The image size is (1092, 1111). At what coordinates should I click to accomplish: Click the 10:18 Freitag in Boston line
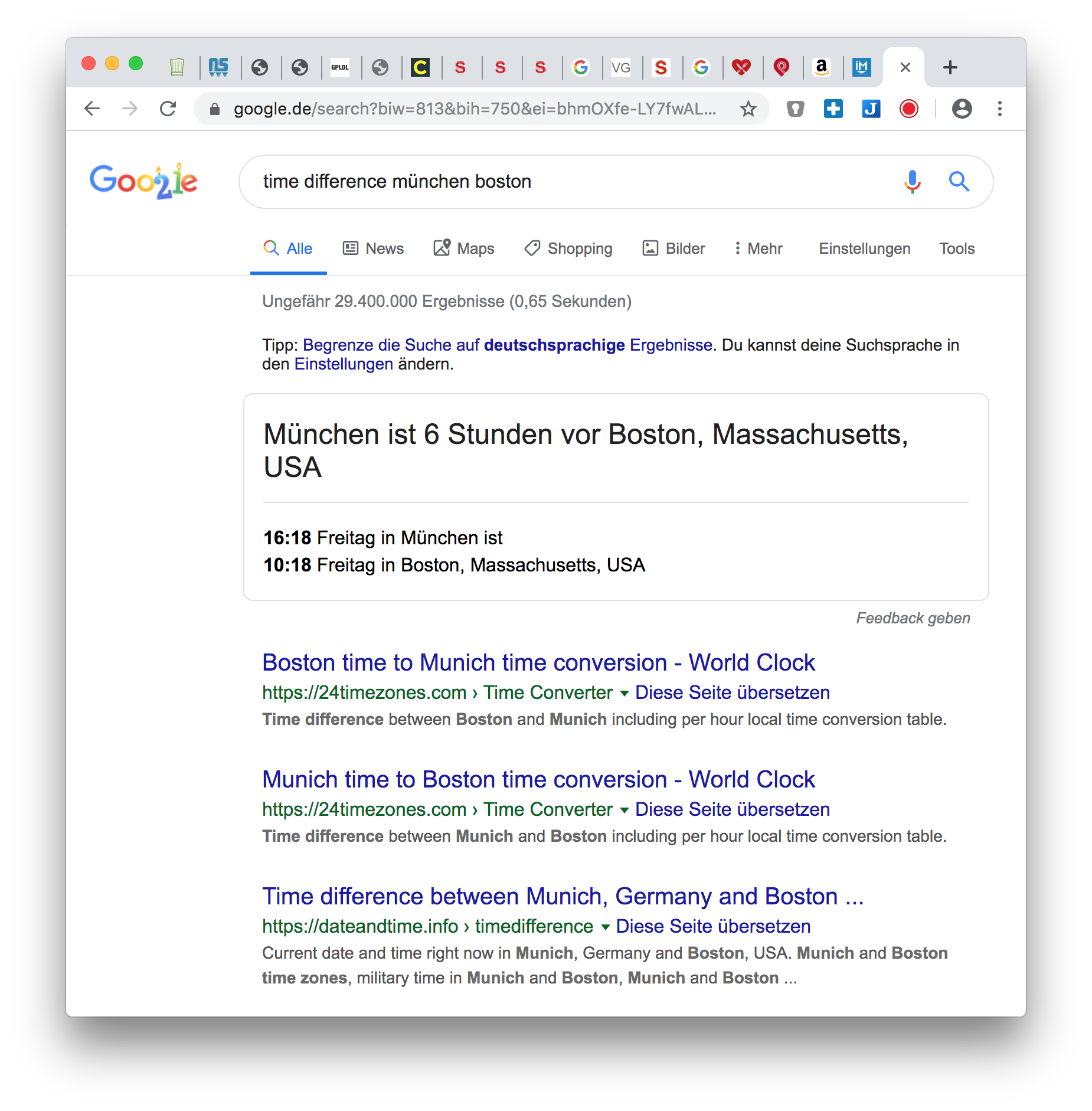(454, 565)
